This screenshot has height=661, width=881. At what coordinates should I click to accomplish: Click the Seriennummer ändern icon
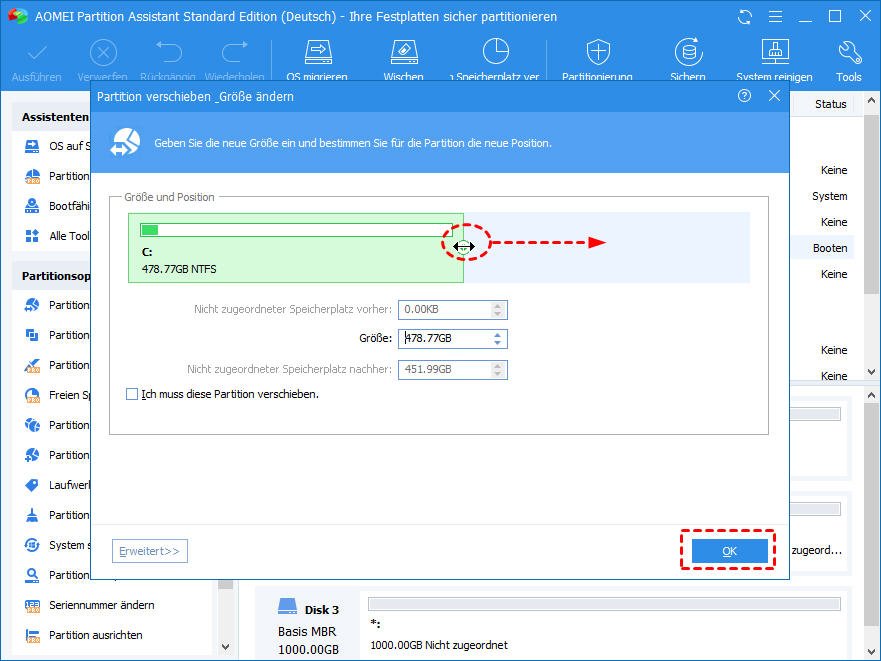pyautogui.click(x=33, y=605)
